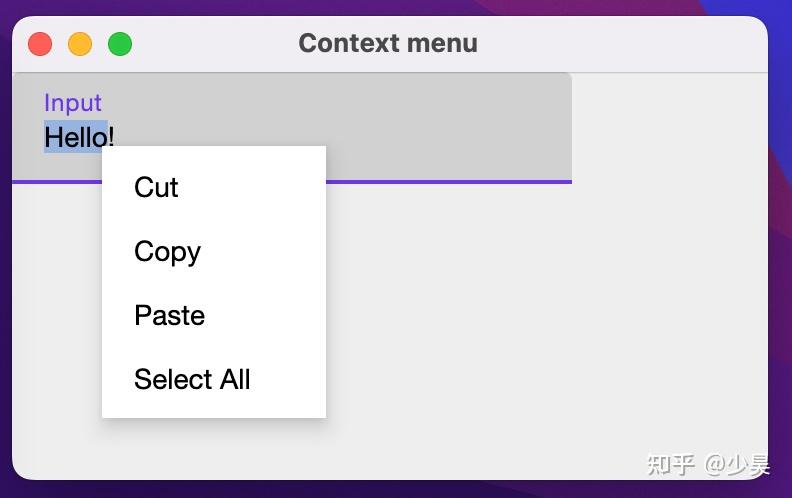The image size is (792, 498).
Task: Choose Cut from the context menu
Action: [157, 187]
